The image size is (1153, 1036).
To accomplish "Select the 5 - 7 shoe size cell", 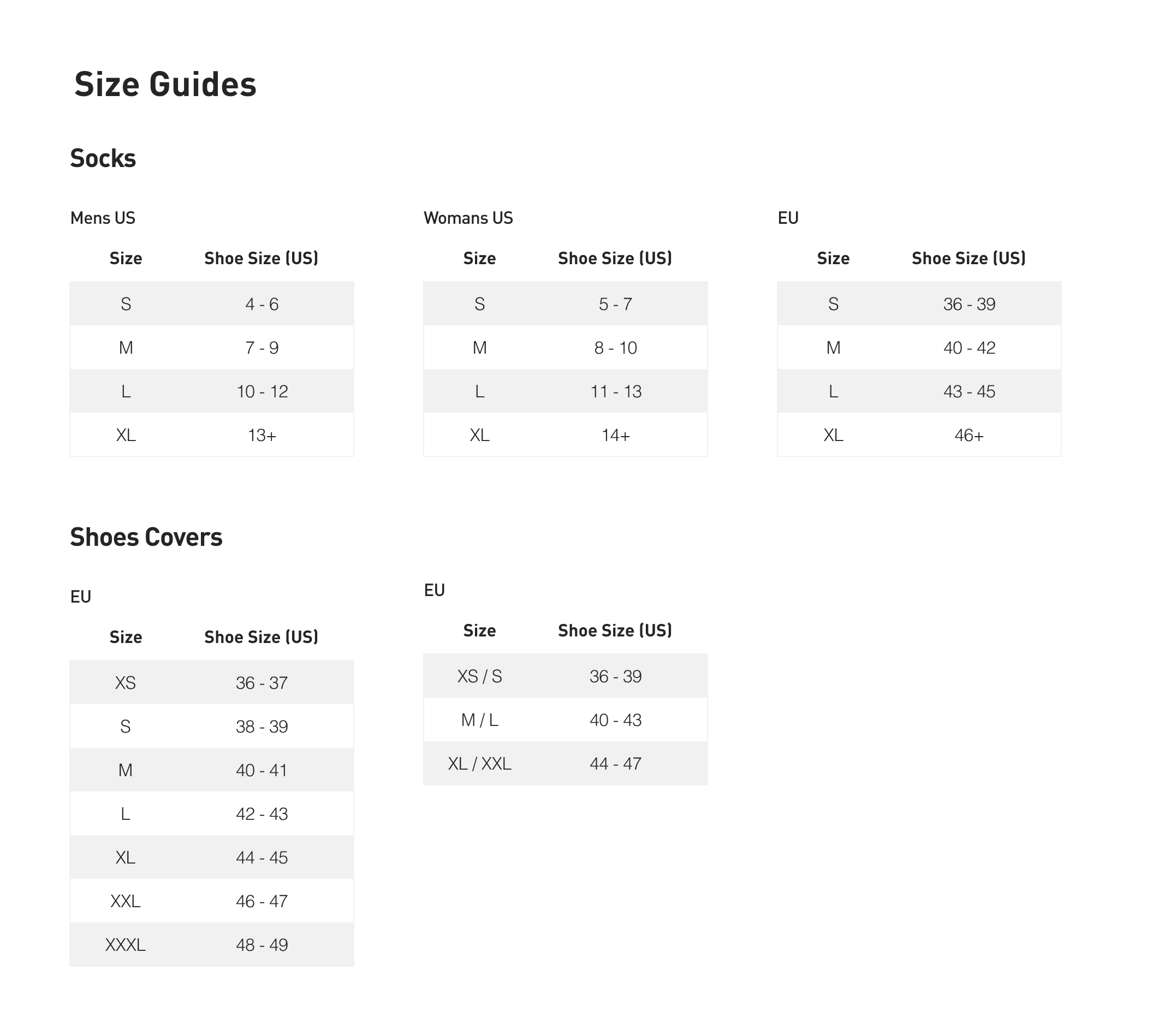I will coord(615,304).
